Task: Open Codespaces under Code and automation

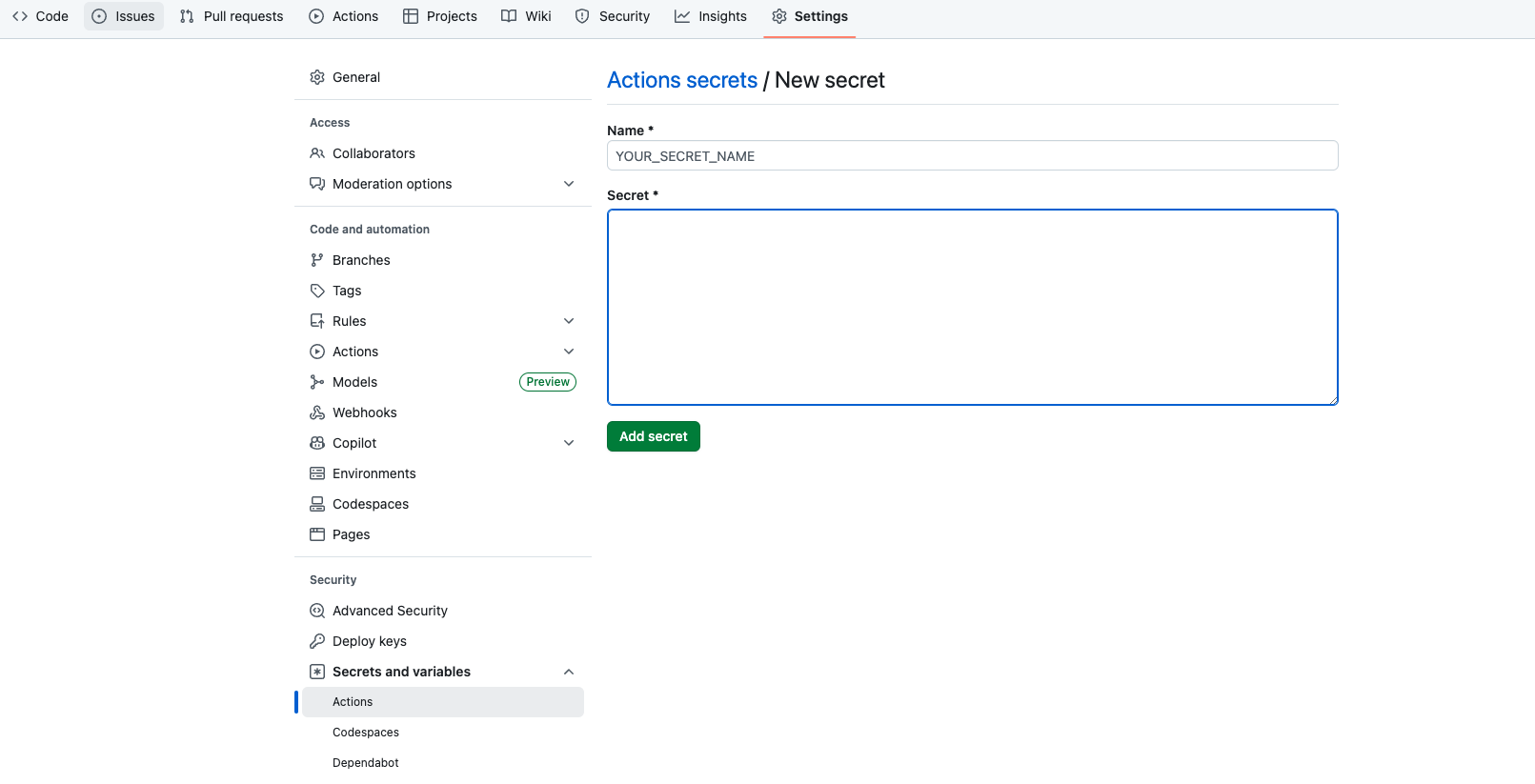Action: tap(443, 504)
